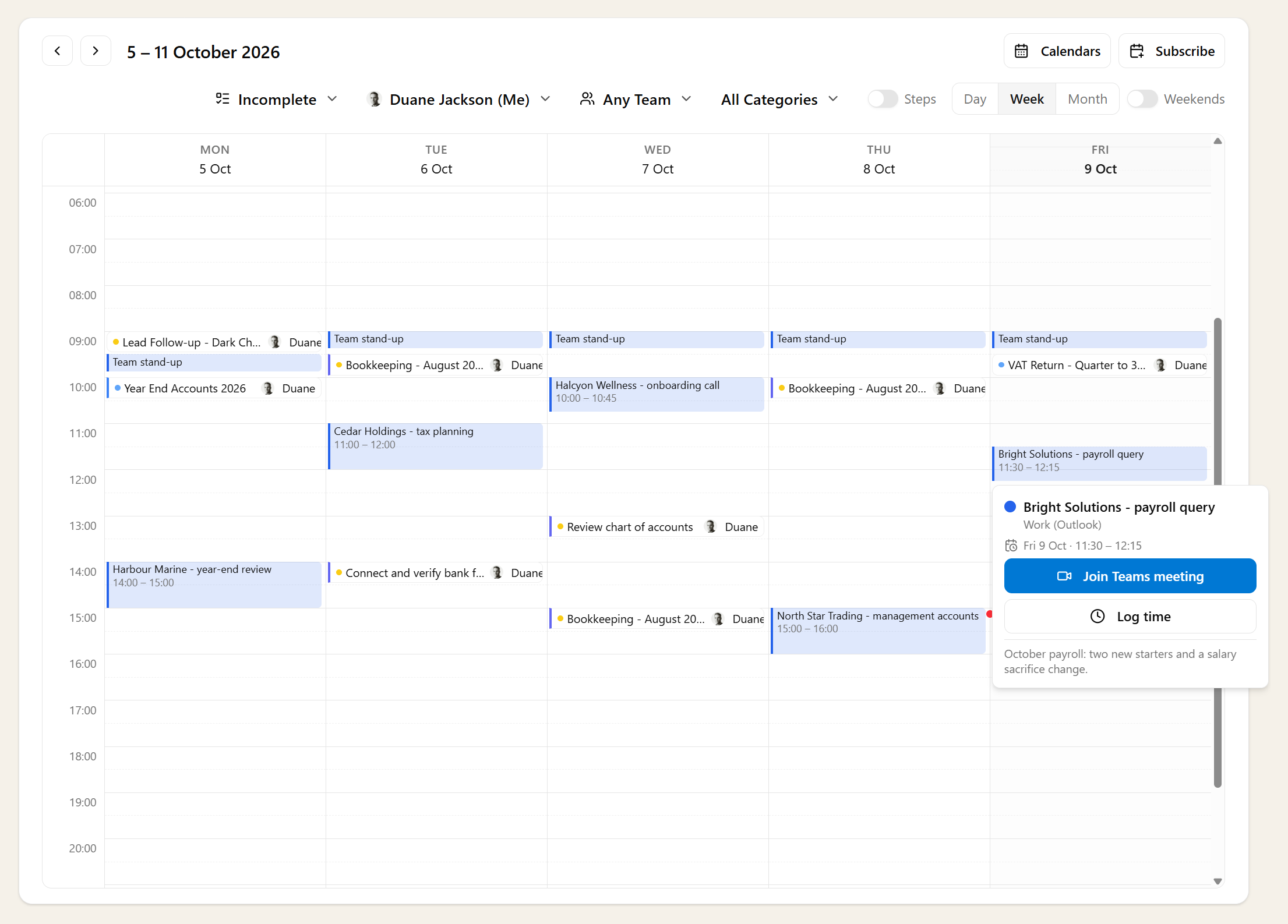Click the yellow dot on Review chart of accounts
1288x924 pixels.
click(560, 526)
